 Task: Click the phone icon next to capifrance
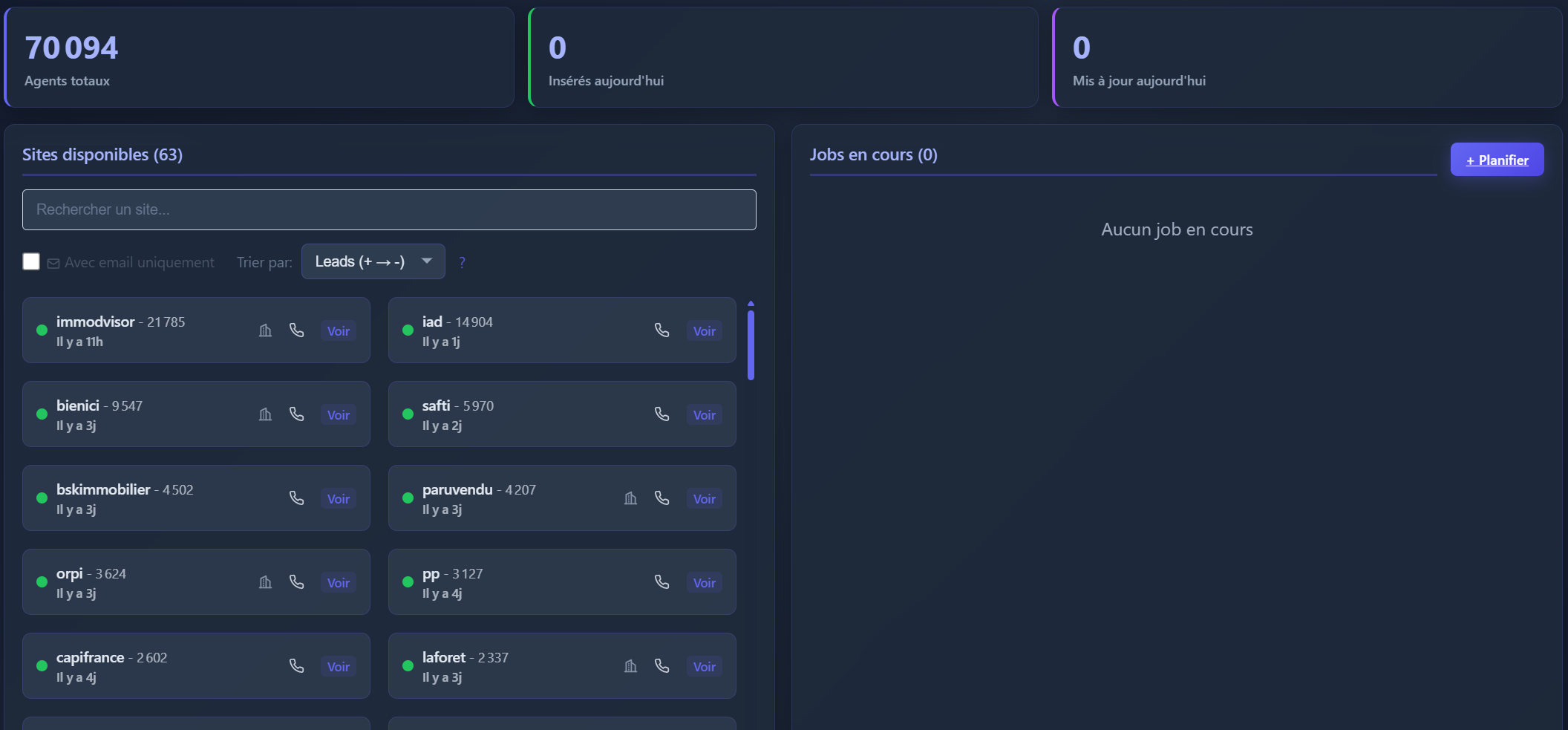297,666
